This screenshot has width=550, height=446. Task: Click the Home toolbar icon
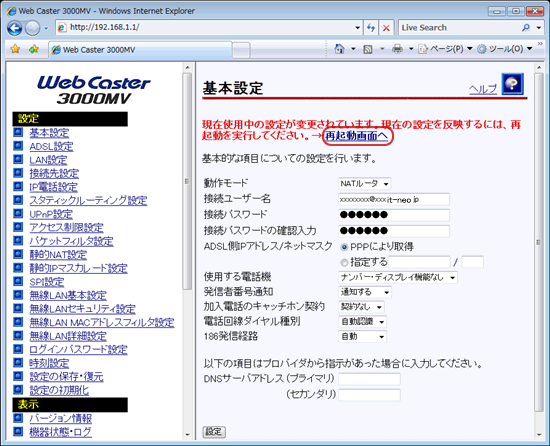pyautogui.click(x=340, y=49)
